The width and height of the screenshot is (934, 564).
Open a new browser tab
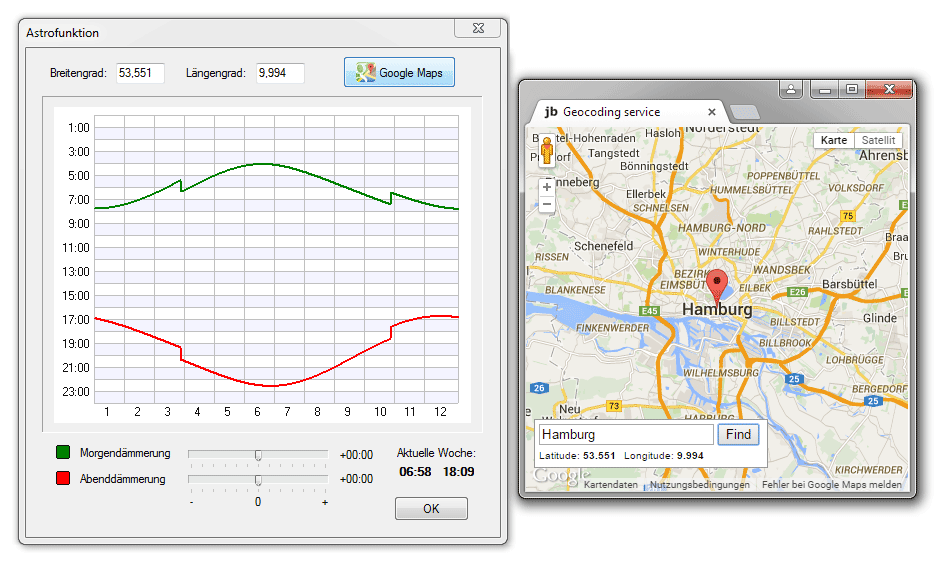click(x=745, y=112)
